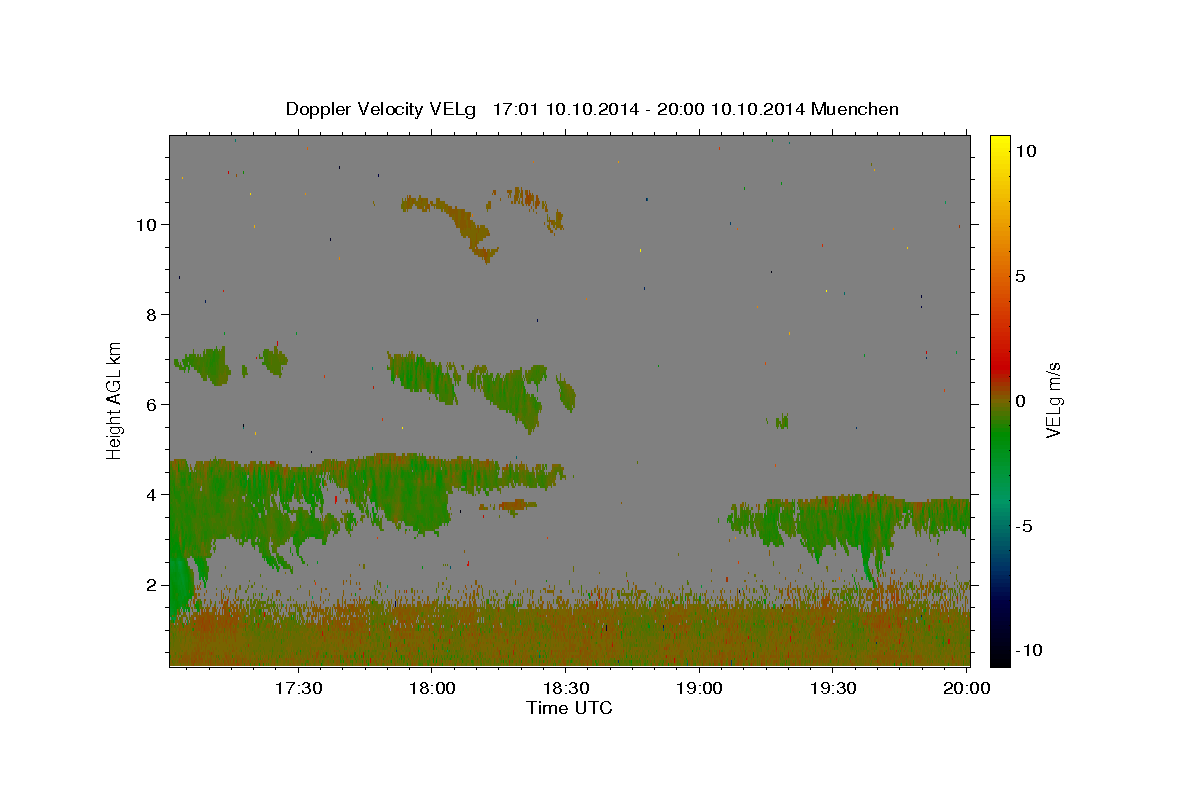Screen dimensions: 1200x800
Task: Click the height tick label 4
Action: (x=152, y=494)
